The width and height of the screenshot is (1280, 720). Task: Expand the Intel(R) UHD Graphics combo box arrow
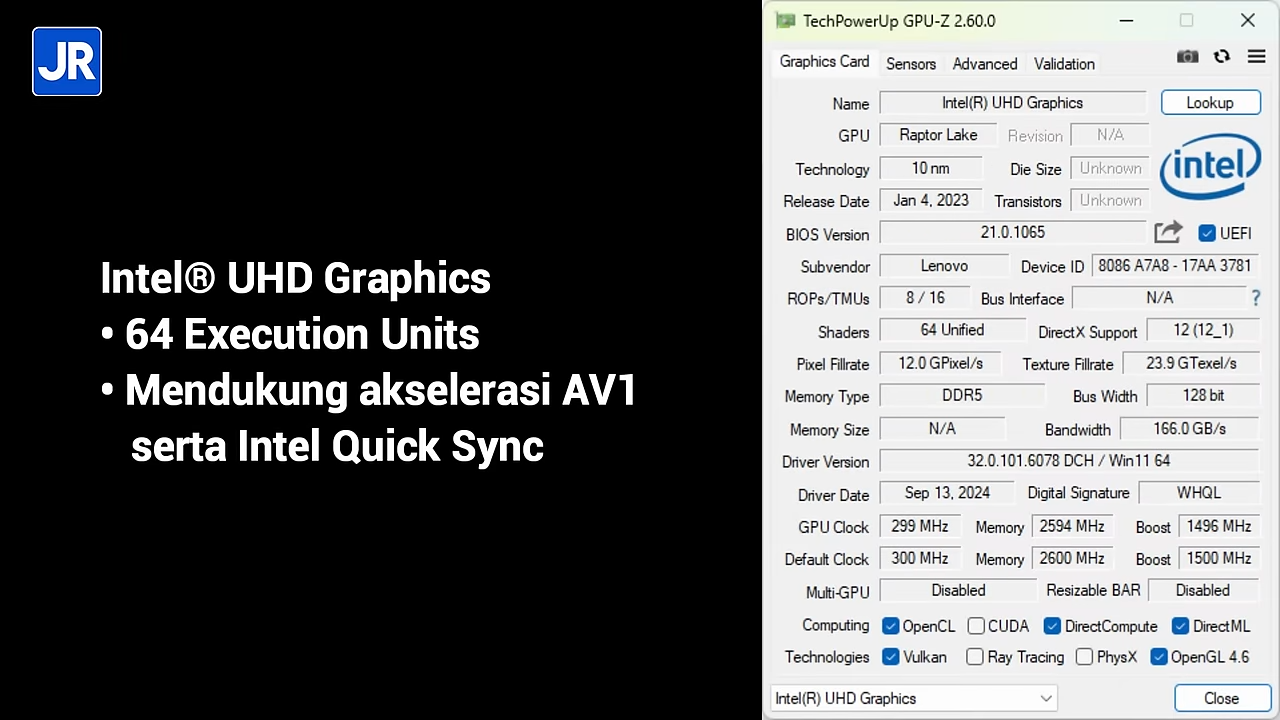pos(1046,698)
